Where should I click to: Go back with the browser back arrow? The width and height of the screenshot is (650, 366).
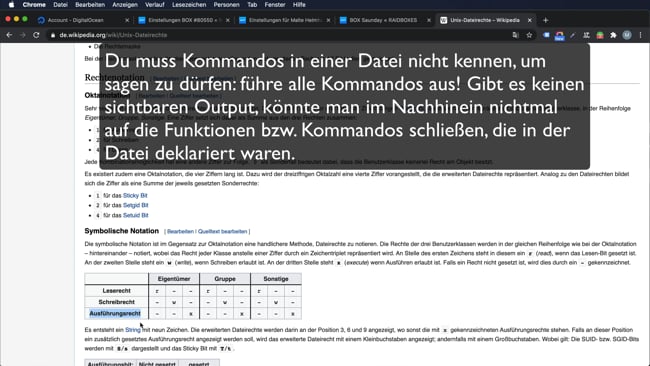[x=9, y=35]
